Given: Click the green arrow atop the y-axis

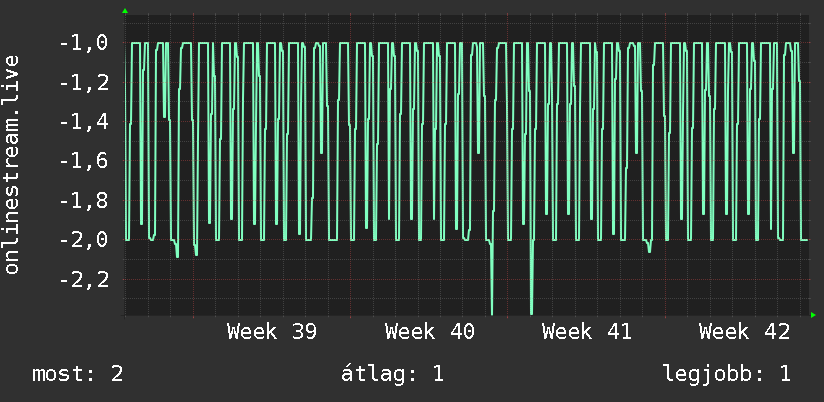Looking at the screenshot, I should pos(125,11).
